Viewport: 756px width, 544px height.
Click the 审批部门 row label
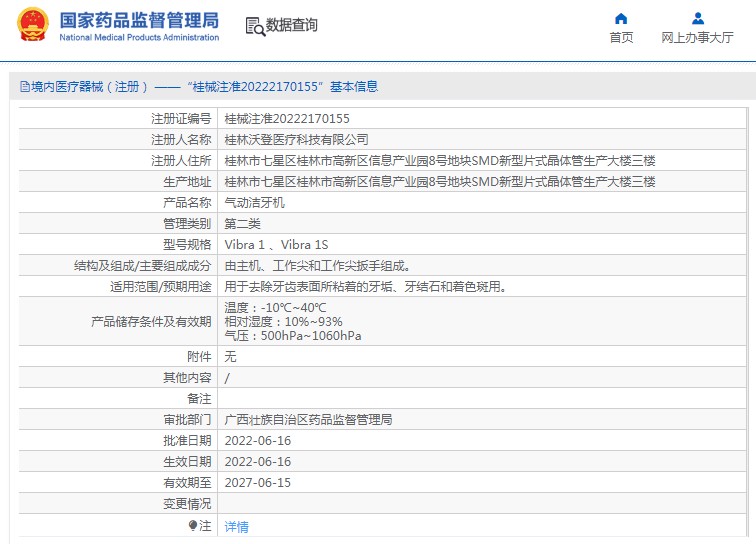187,420
